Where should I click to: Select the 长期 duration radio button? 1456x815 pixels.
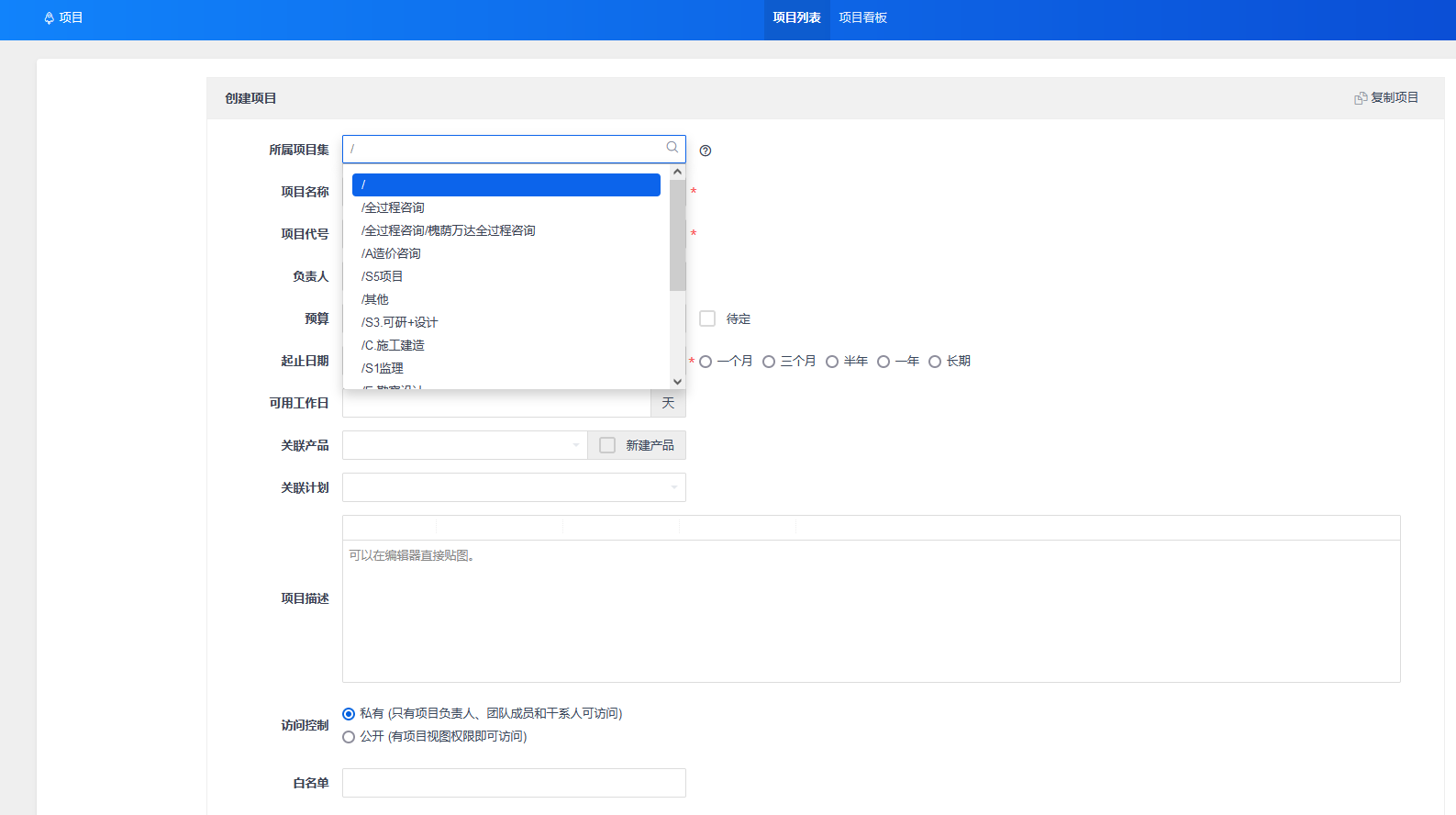click(x=935, y=362)
